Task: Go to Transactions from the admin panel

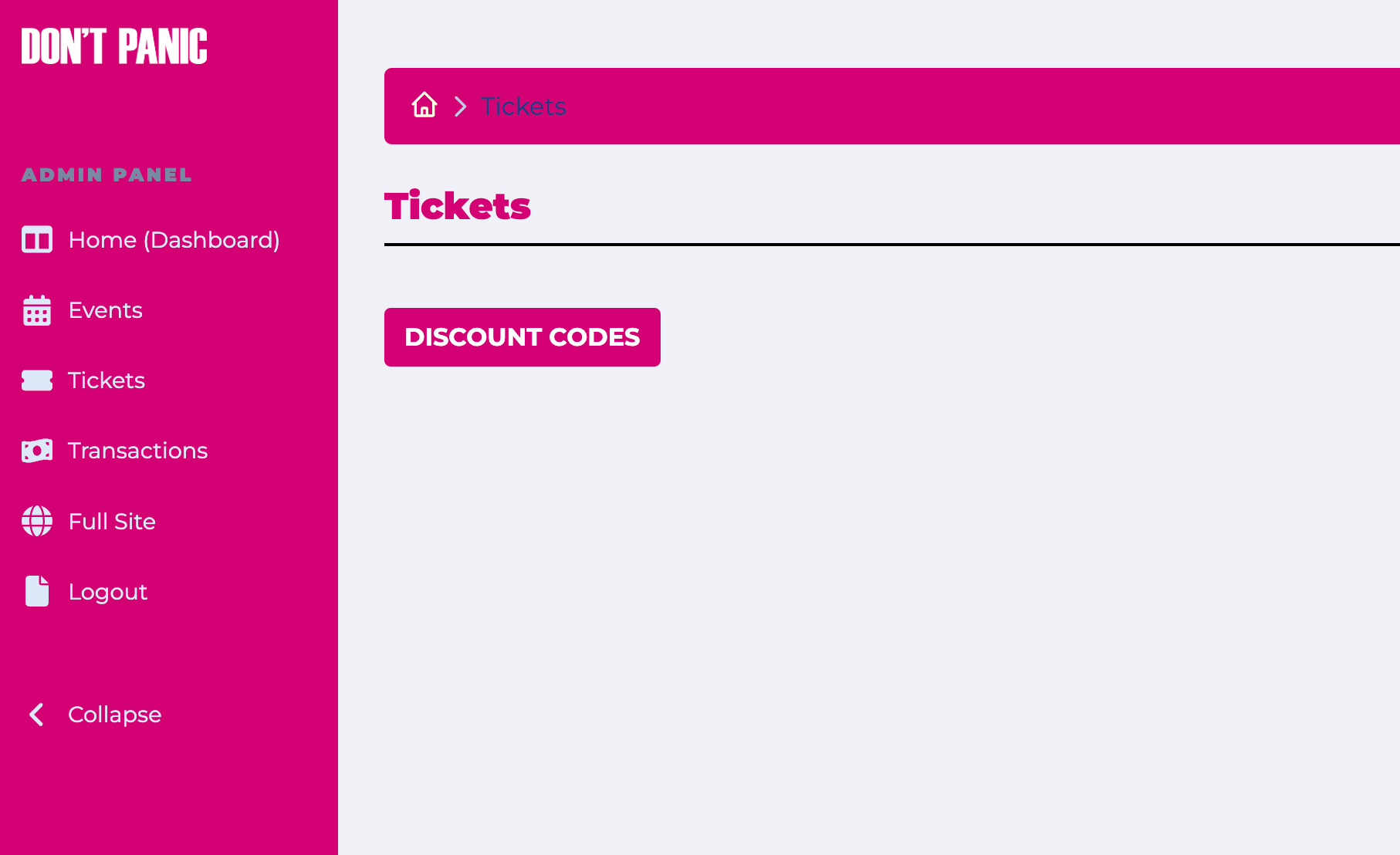Action: click(x=137, y=450)
